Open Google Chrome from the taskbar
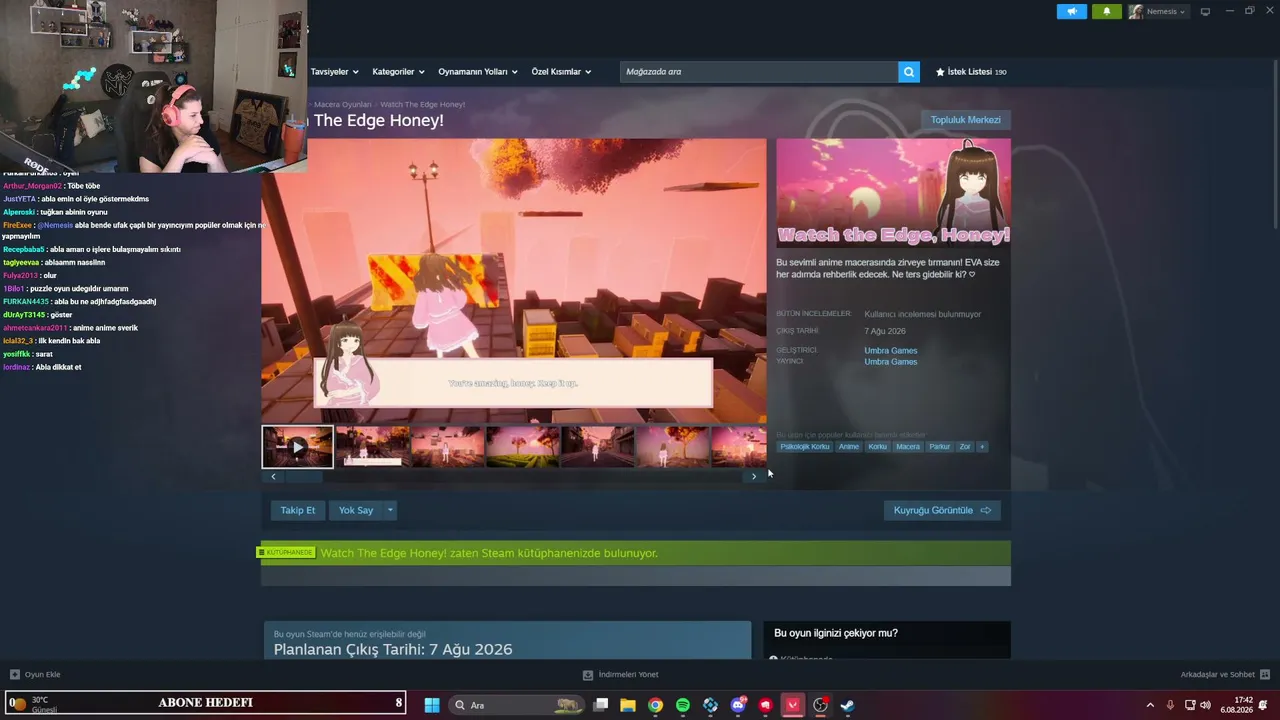Image resolution: width=1280 pixels, height=720 pixels. (x=655, y=705)
